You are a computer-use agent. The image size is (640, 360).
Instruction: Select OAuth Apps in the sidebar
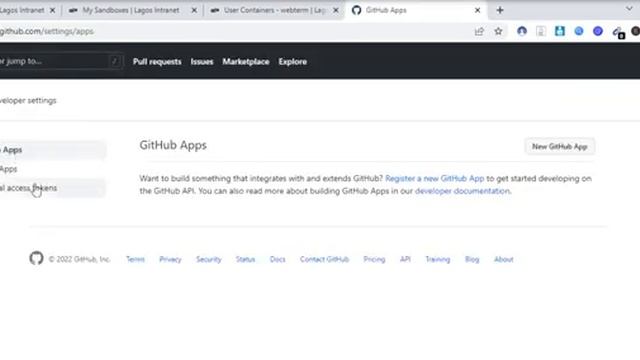click(x=52, y=169)
